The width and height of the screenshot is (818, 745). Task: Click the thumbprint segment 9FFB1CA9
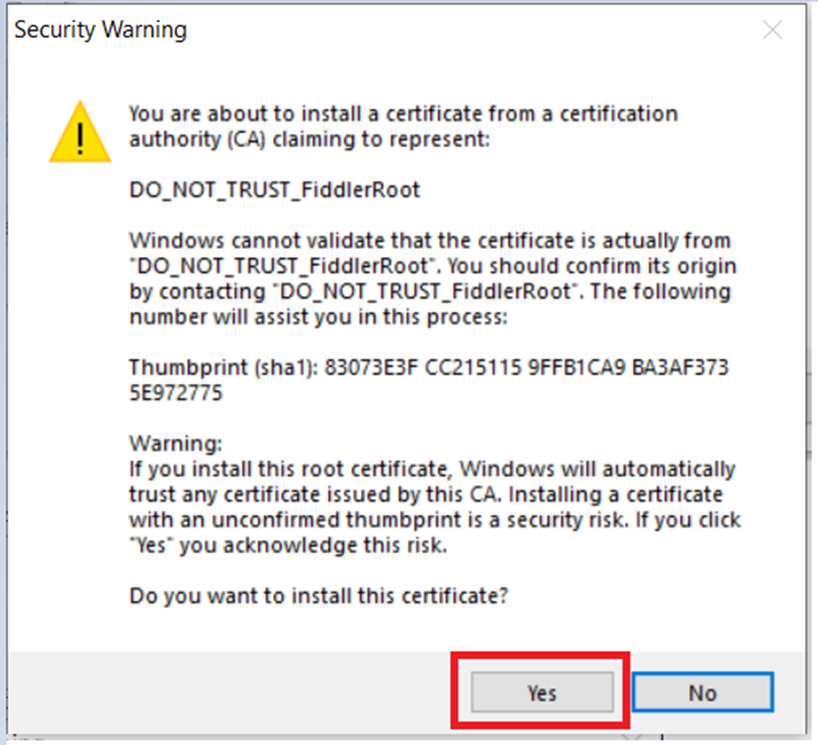[x=576, y=368]
